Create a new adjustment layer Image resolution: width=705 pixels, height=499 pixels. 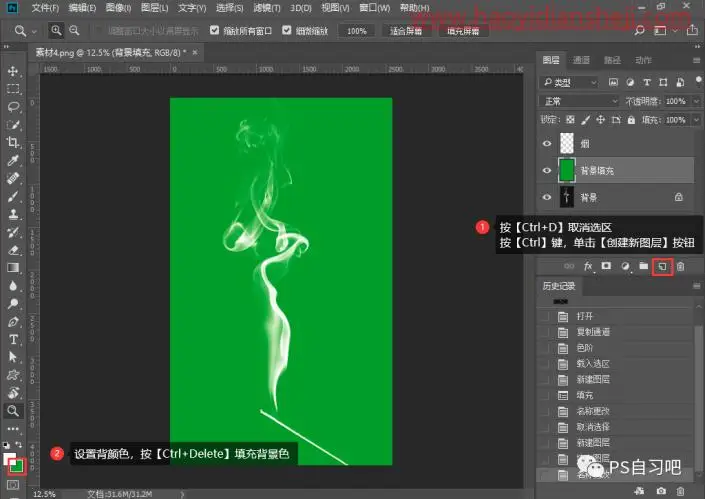click(x=625, y=266)
